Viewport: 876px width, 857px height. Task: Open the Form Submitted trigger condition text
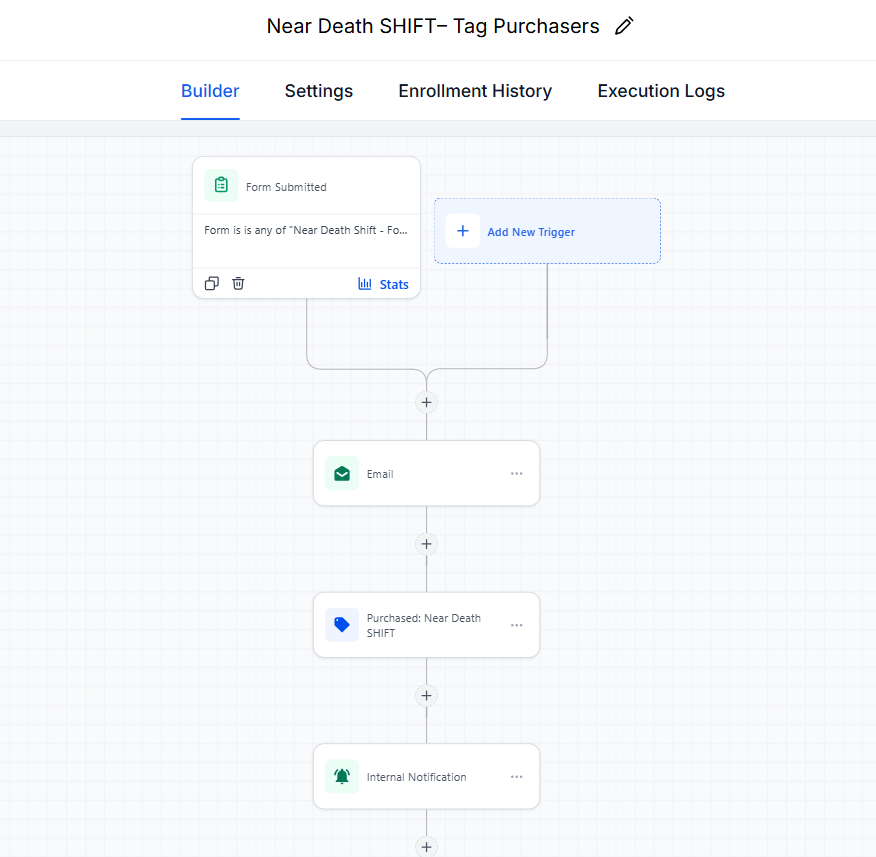click(306, 230)
